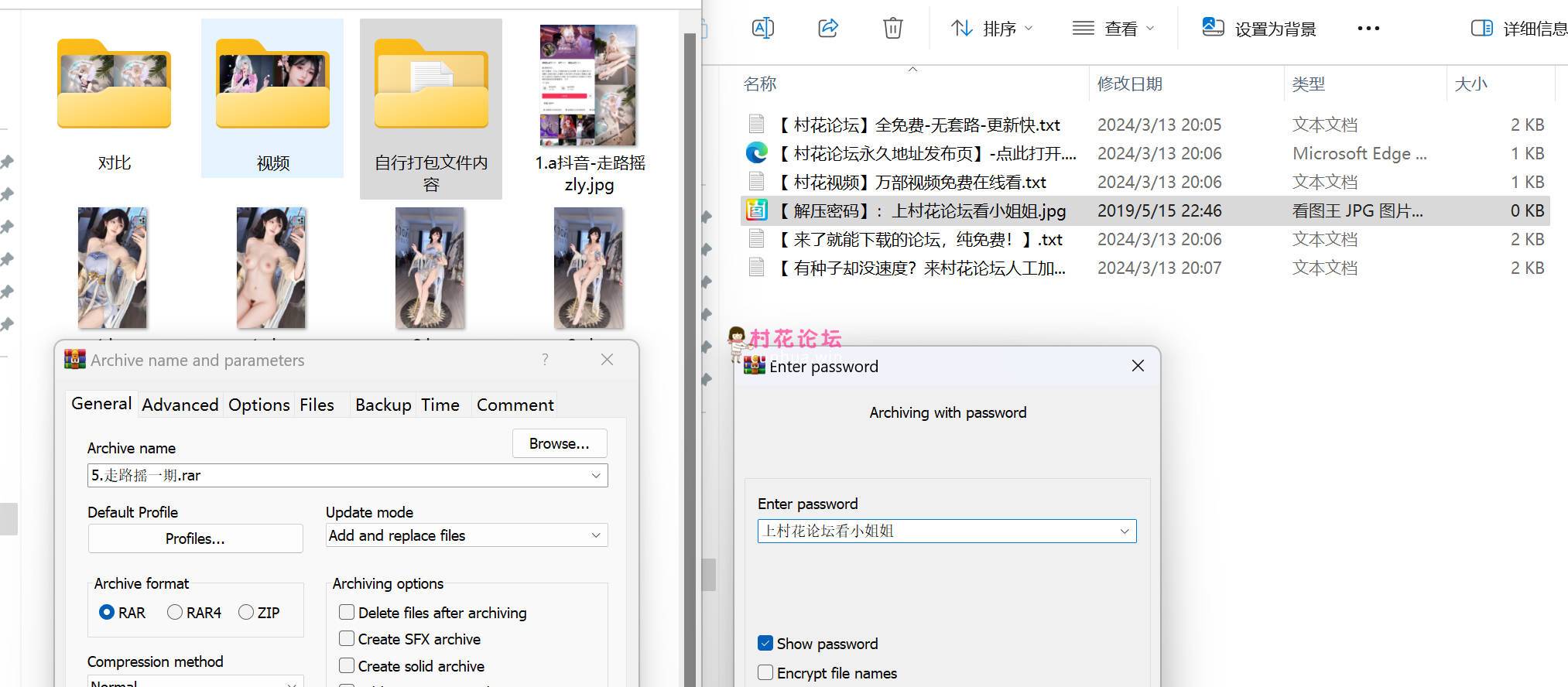Toggle the 详细信息 details pane
The width and height of the screenshot is (1568, 687).
pos(1518,29)
